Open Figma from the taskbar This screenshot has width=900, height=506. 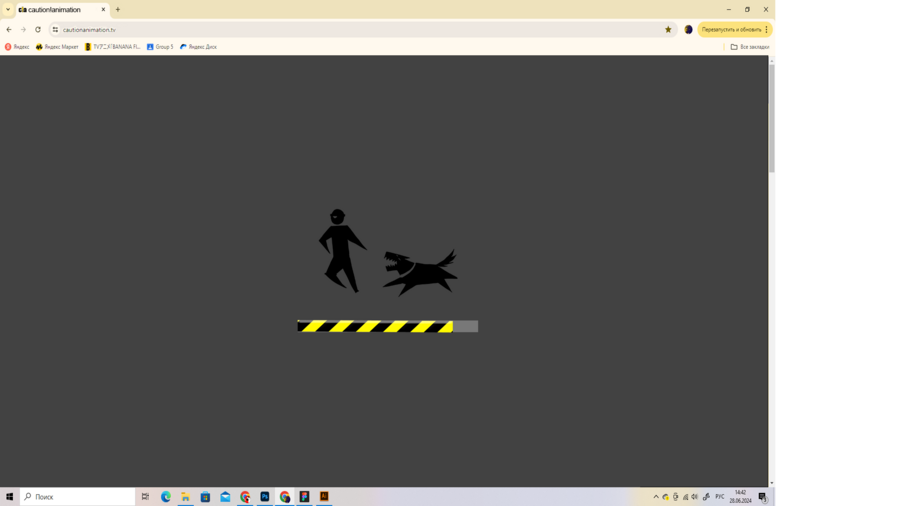(304, 497)
